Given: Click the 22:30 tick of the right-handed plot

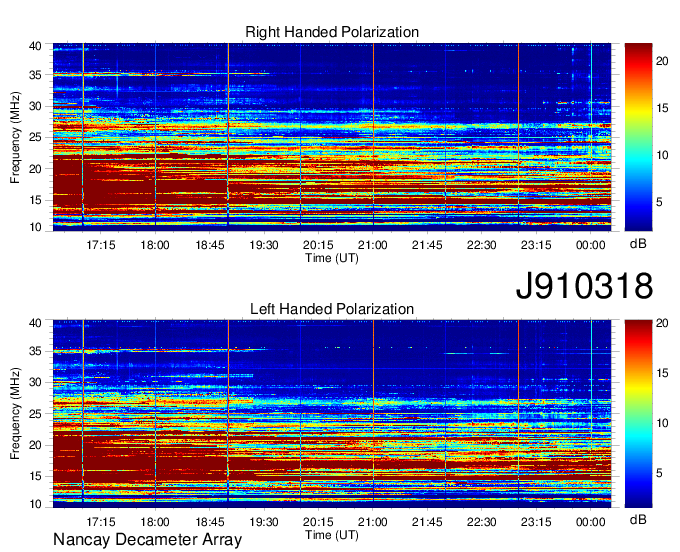Looking at the screenshot, I should click(481, 245).
